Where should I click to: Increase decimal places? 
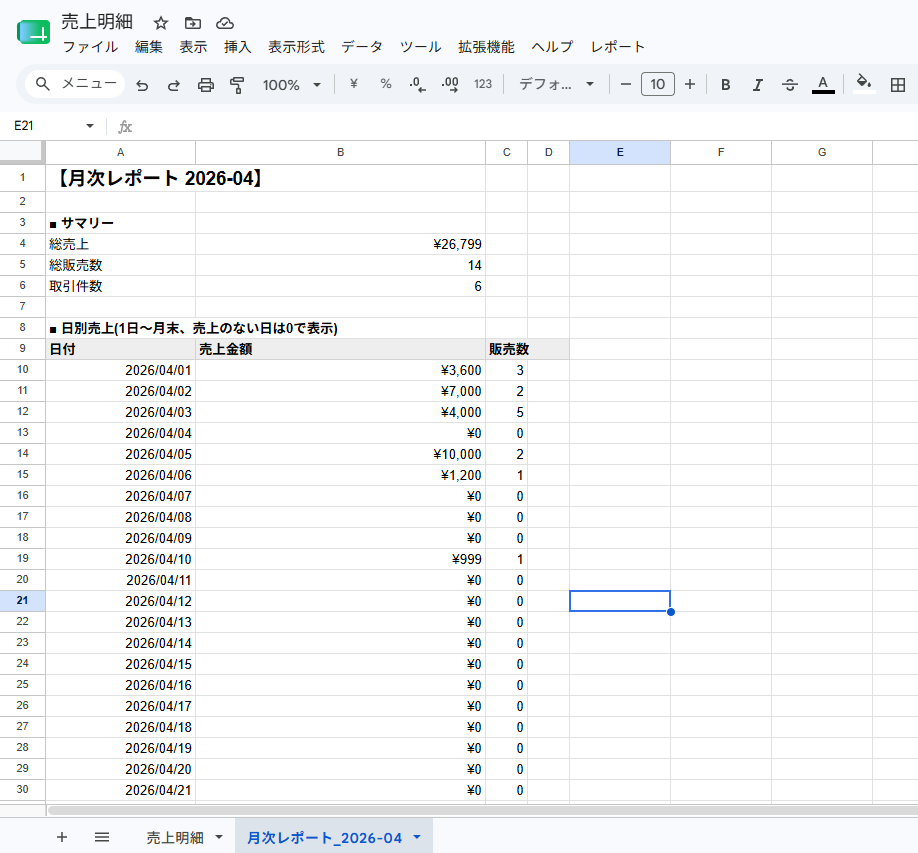coord(450,85)
